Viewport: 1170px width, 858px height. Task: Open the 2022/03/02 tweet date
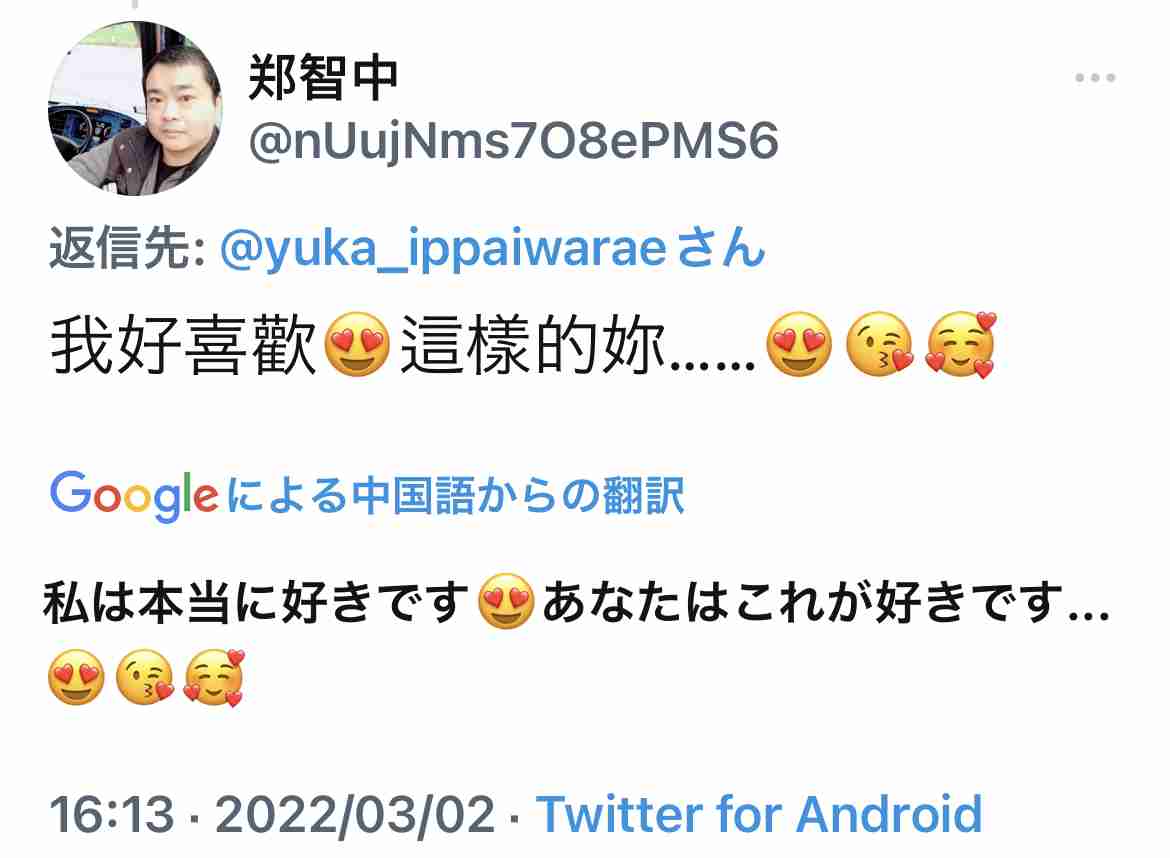pos(355,814)
